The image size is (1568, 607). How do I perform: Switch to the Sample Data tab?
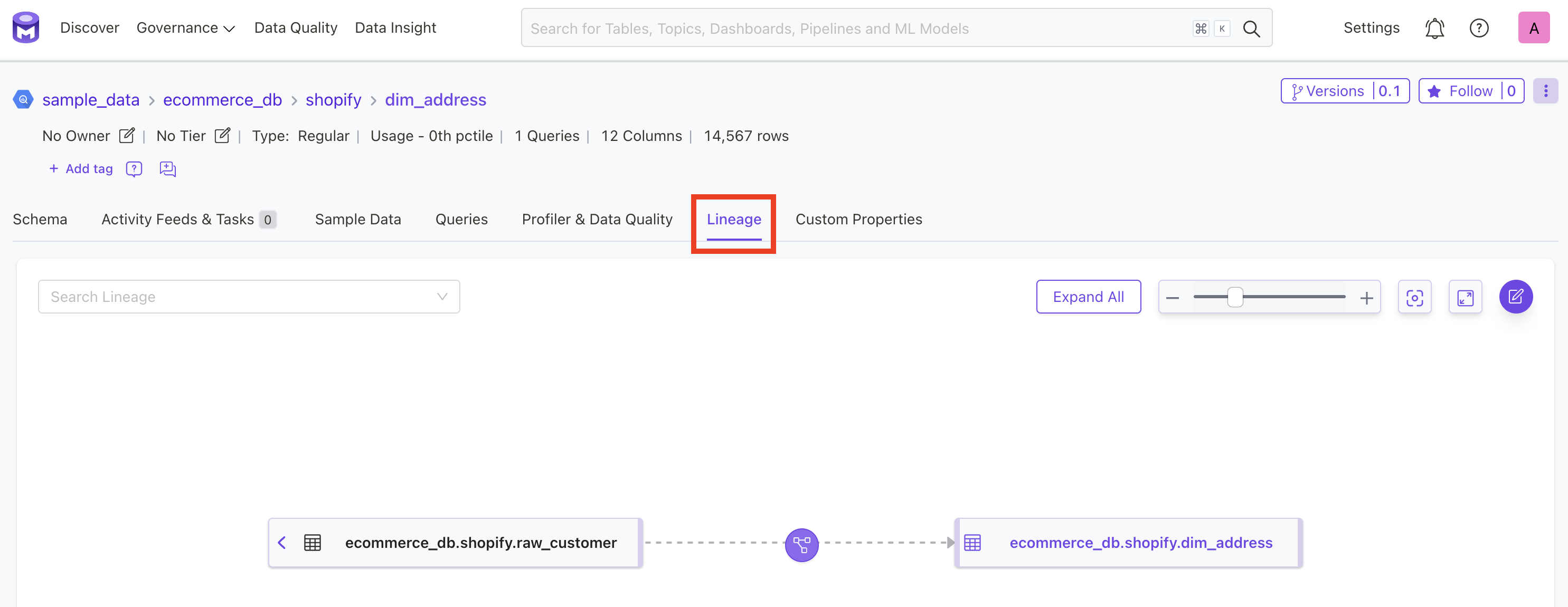[358, 219]
